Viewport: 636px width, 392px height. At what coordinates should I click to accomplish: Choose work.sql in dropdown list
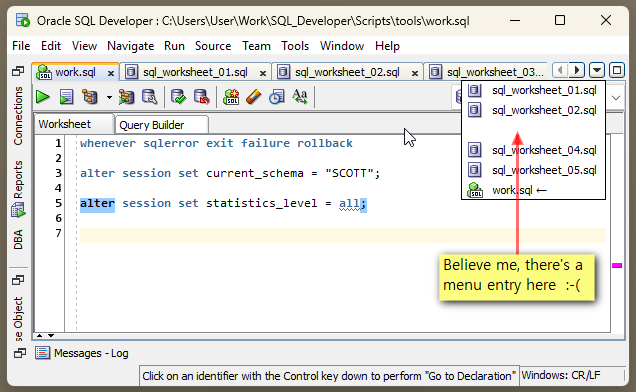point(533,190)
